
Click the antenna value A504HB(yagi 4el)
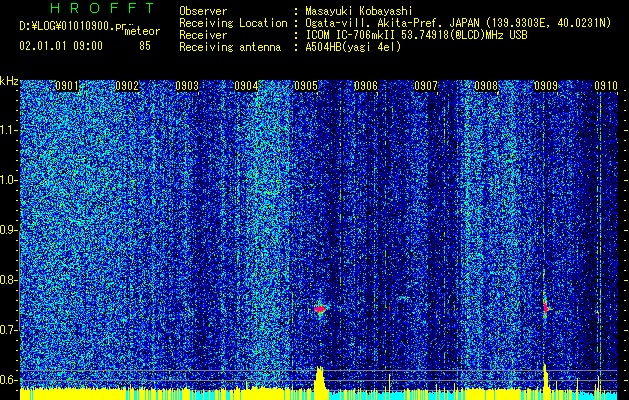[353, 47]
